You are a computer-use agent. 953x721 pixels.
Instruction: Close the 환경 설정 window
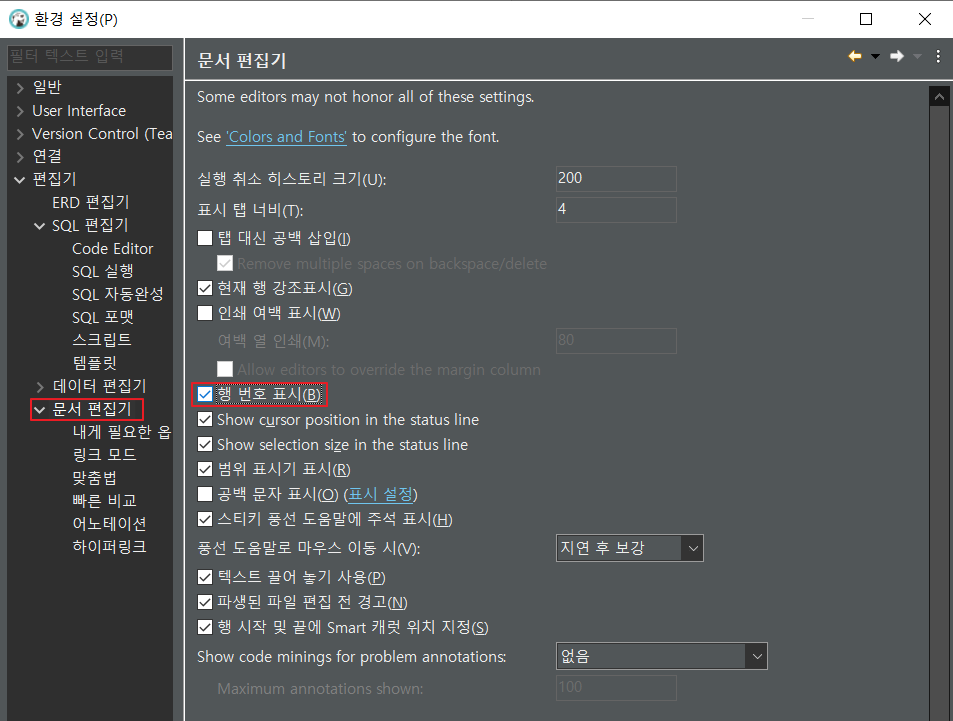click(924, 19)
